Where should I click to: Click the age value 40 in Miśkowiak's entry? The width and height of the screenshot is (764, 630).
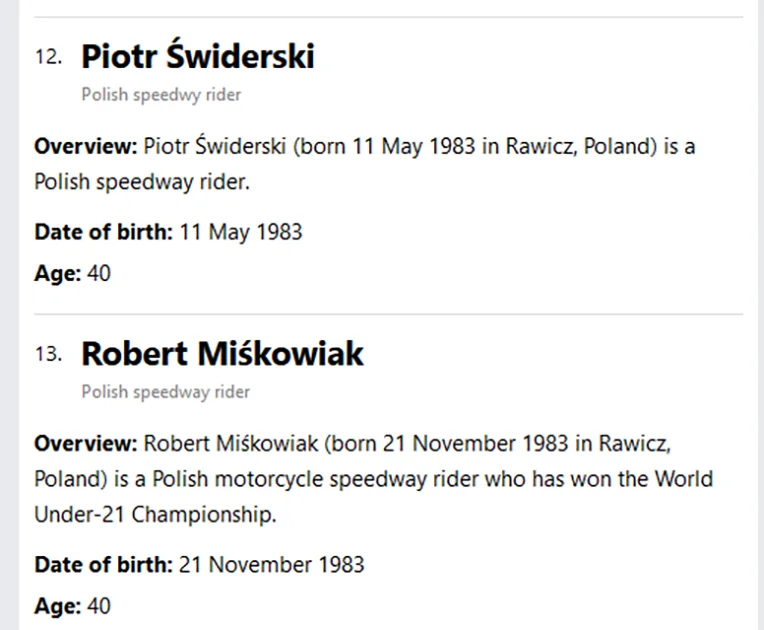pos(99,606)
